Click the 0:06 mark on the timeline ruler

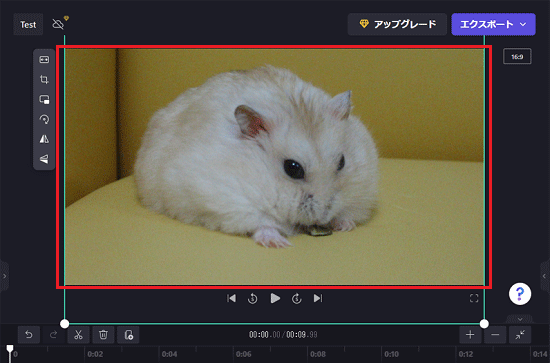point(243,354)
